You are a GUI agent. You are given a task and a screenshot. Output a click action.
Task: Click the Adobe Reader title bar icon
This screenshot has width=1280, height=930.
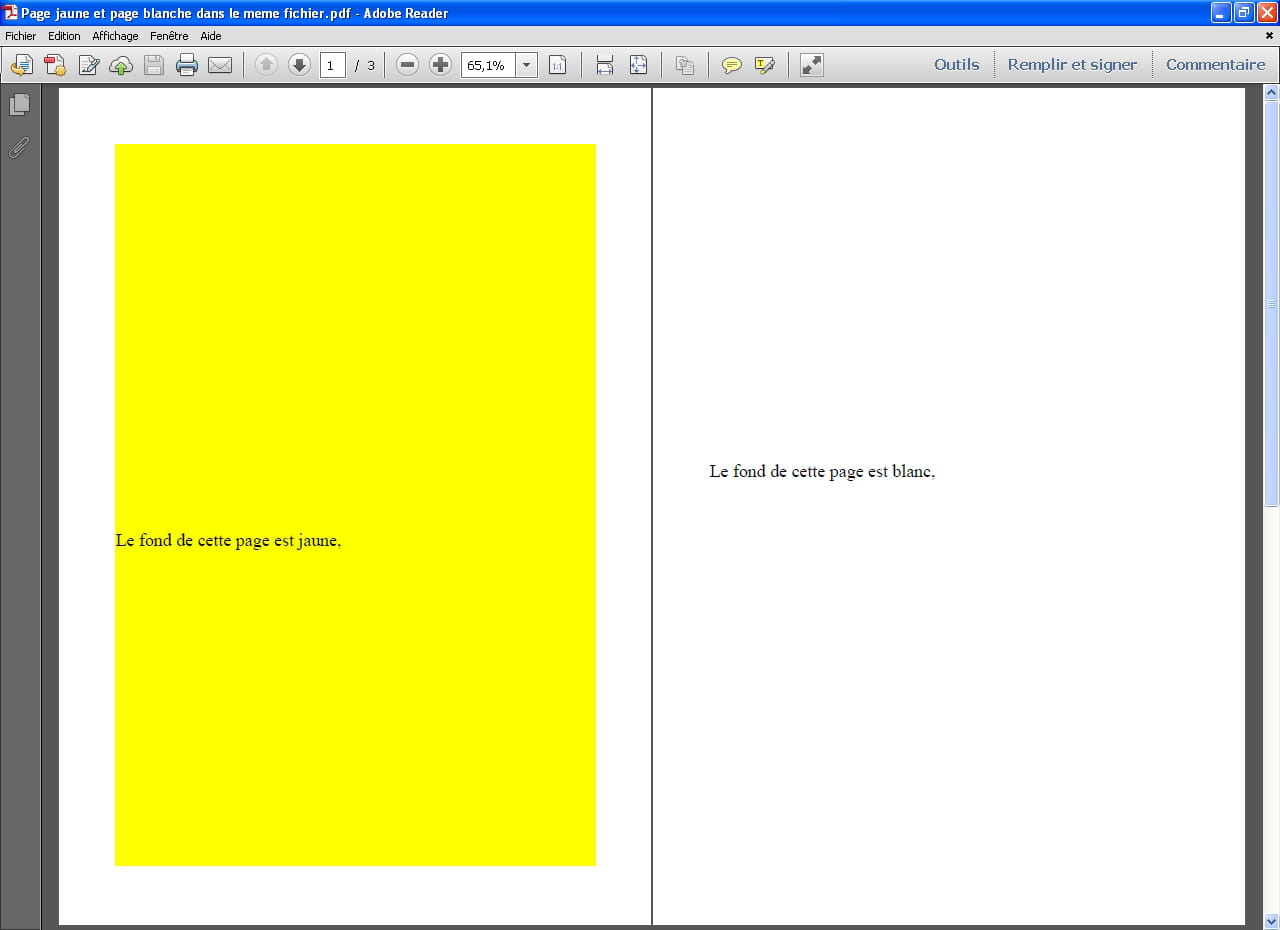pos(11,13)
